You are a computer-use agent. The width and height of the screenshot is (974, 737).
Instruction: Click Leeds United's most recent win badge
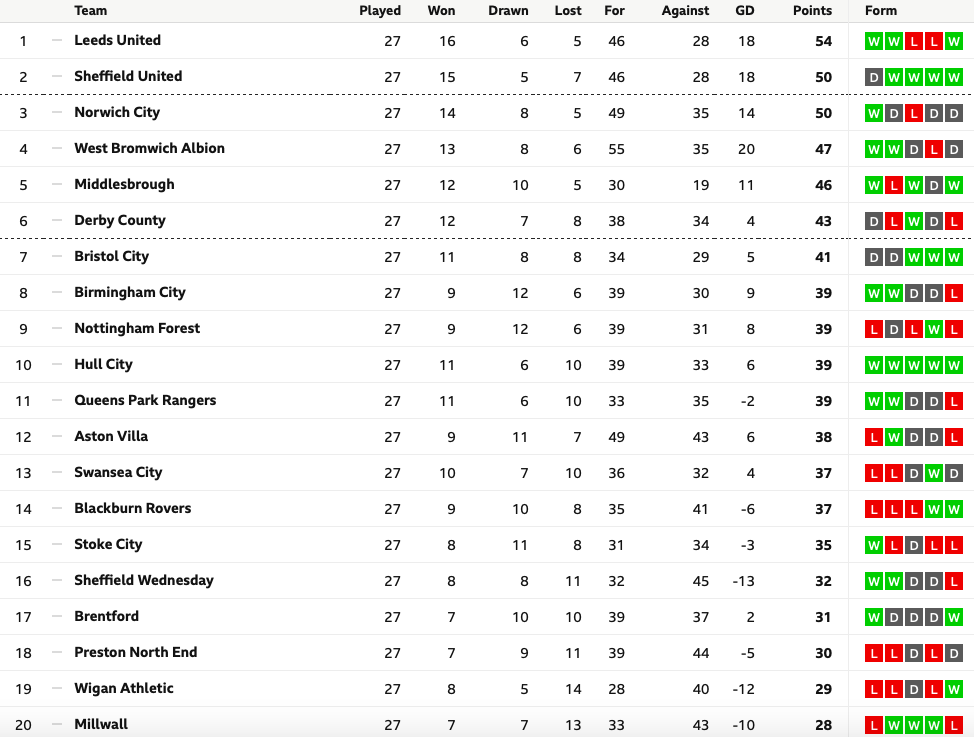954,42
